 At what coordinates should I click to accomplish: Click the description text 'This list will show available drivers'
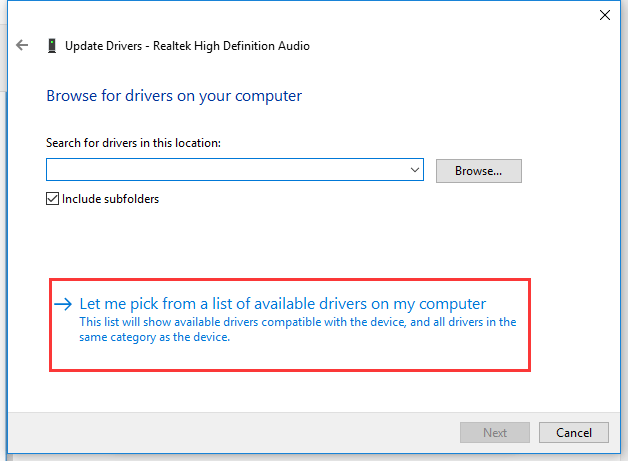pos(298,329)
